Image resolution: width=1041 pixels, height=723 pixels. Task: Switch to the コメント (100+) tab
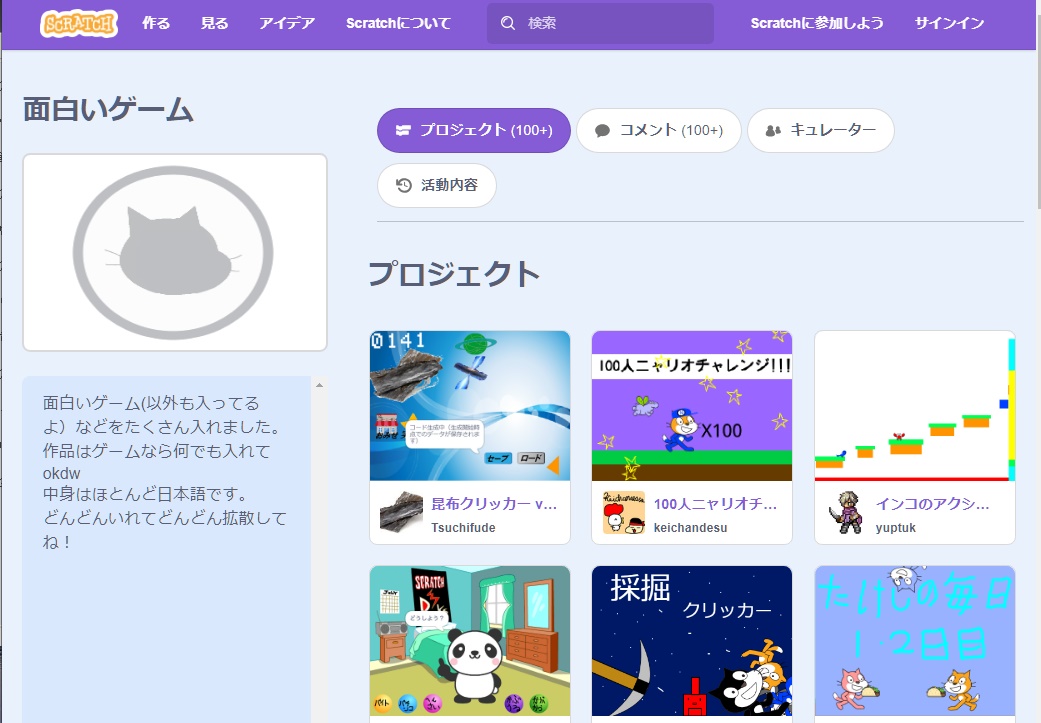point(658,130)
